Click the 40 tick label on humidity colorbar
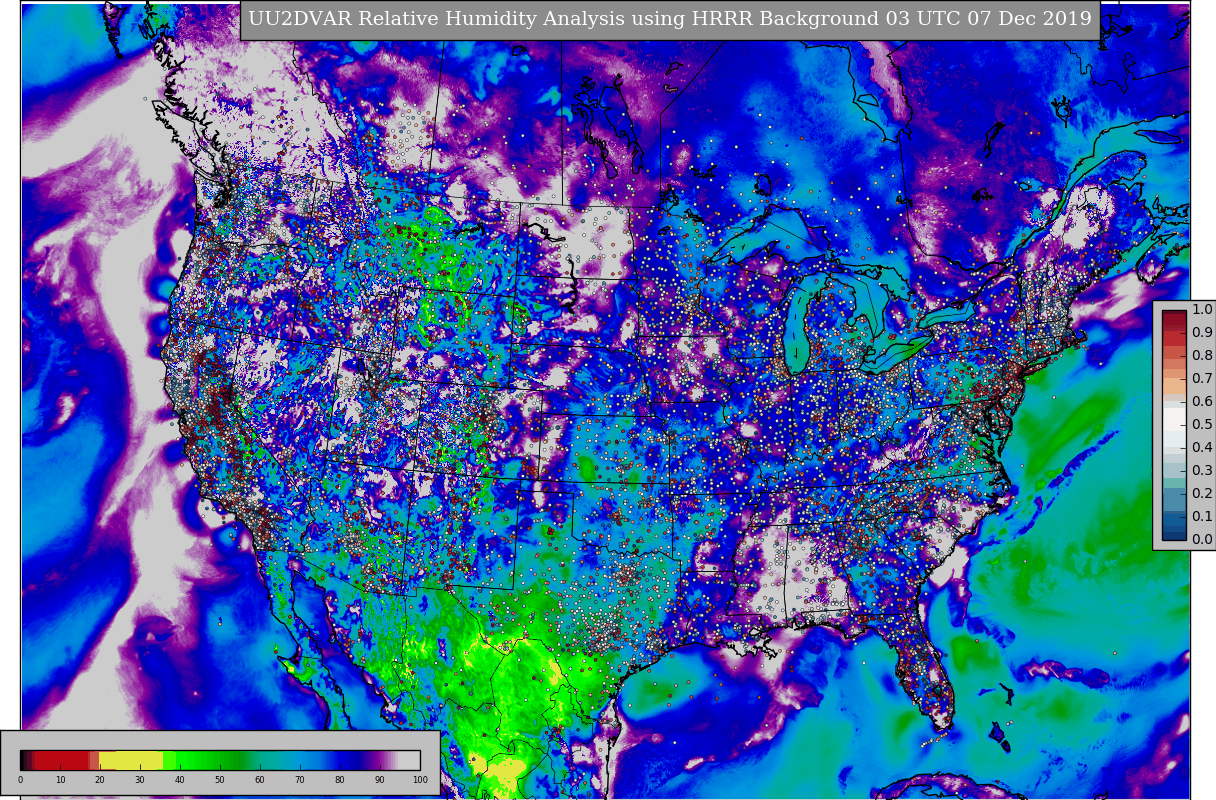The image size is (1216, 800). coord(180,780)
